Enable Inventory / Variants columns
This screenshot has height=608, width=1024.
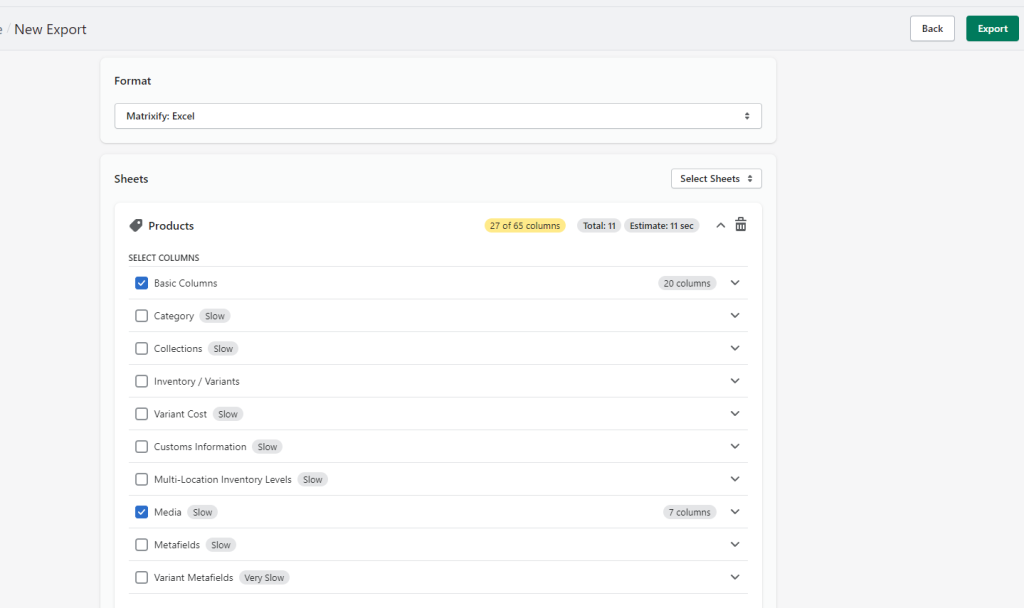pos(141,381)
